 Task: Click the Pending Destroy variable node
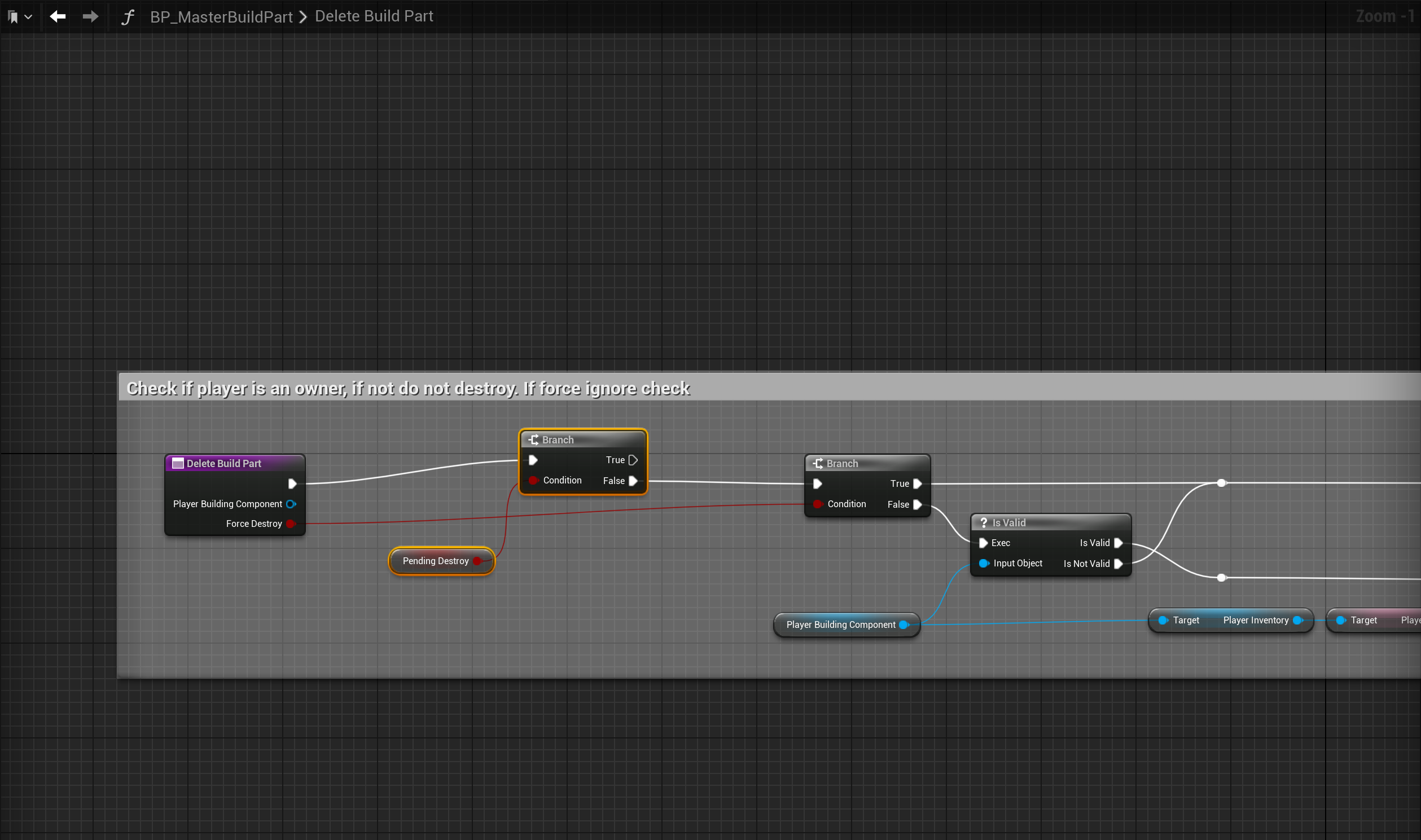click(435, 561)
